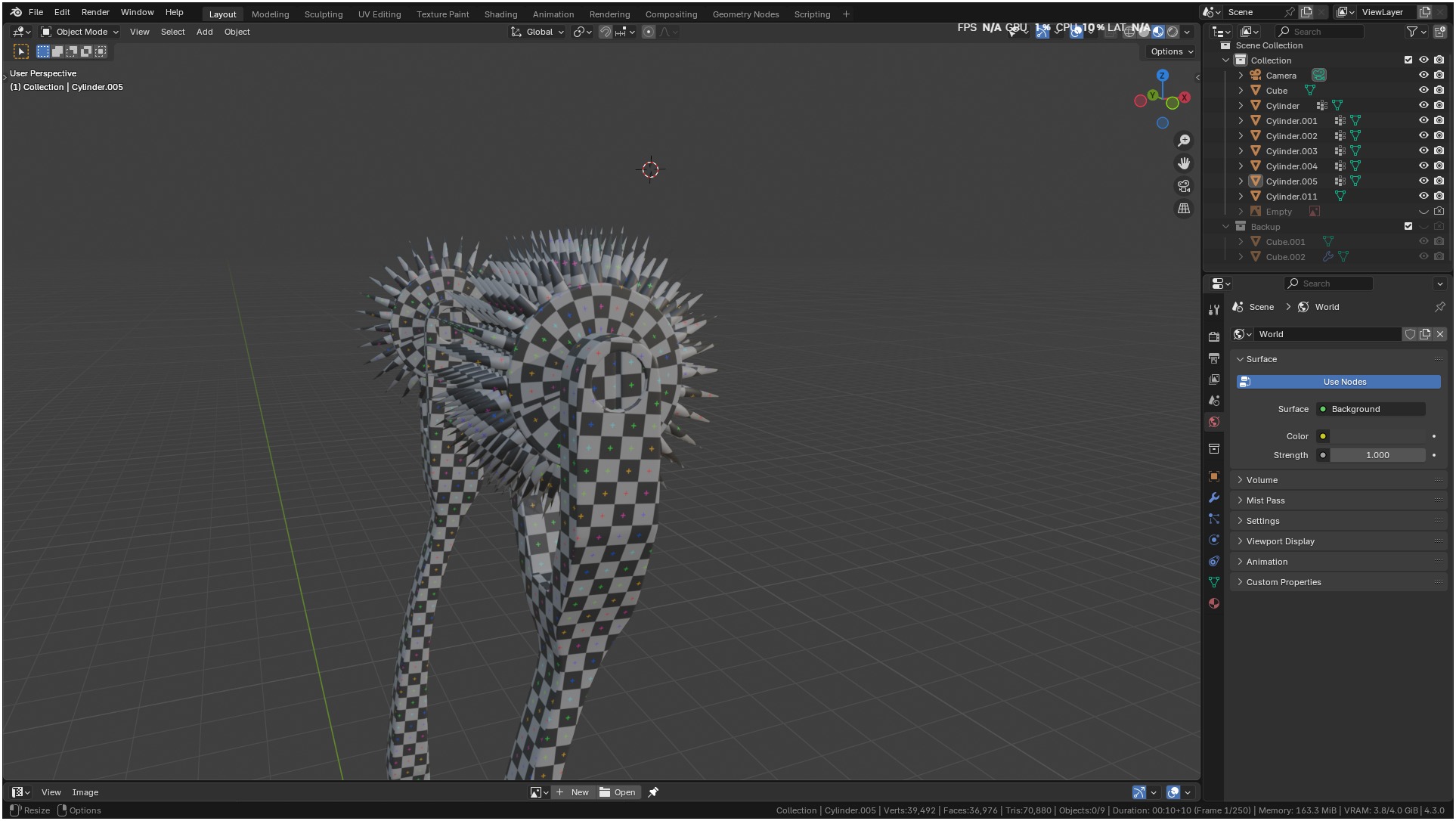Hide Cylinder.003 with its eye icon
The height and width of the screenshot is (821, 1456).
(1423, 151)
